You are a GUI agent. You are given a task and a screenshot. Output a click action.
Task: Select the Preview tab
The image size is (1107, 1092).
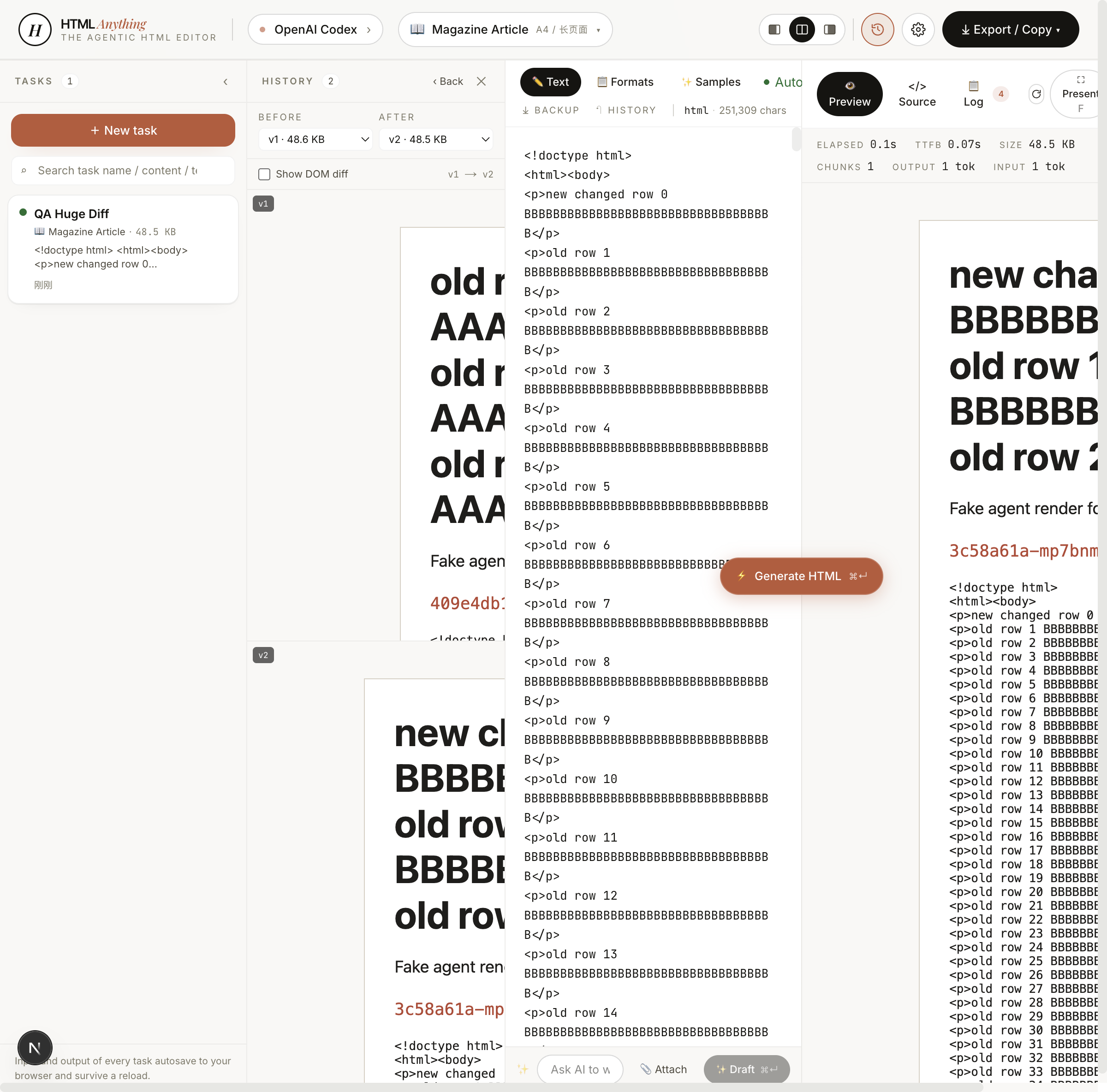coord(849,94)
